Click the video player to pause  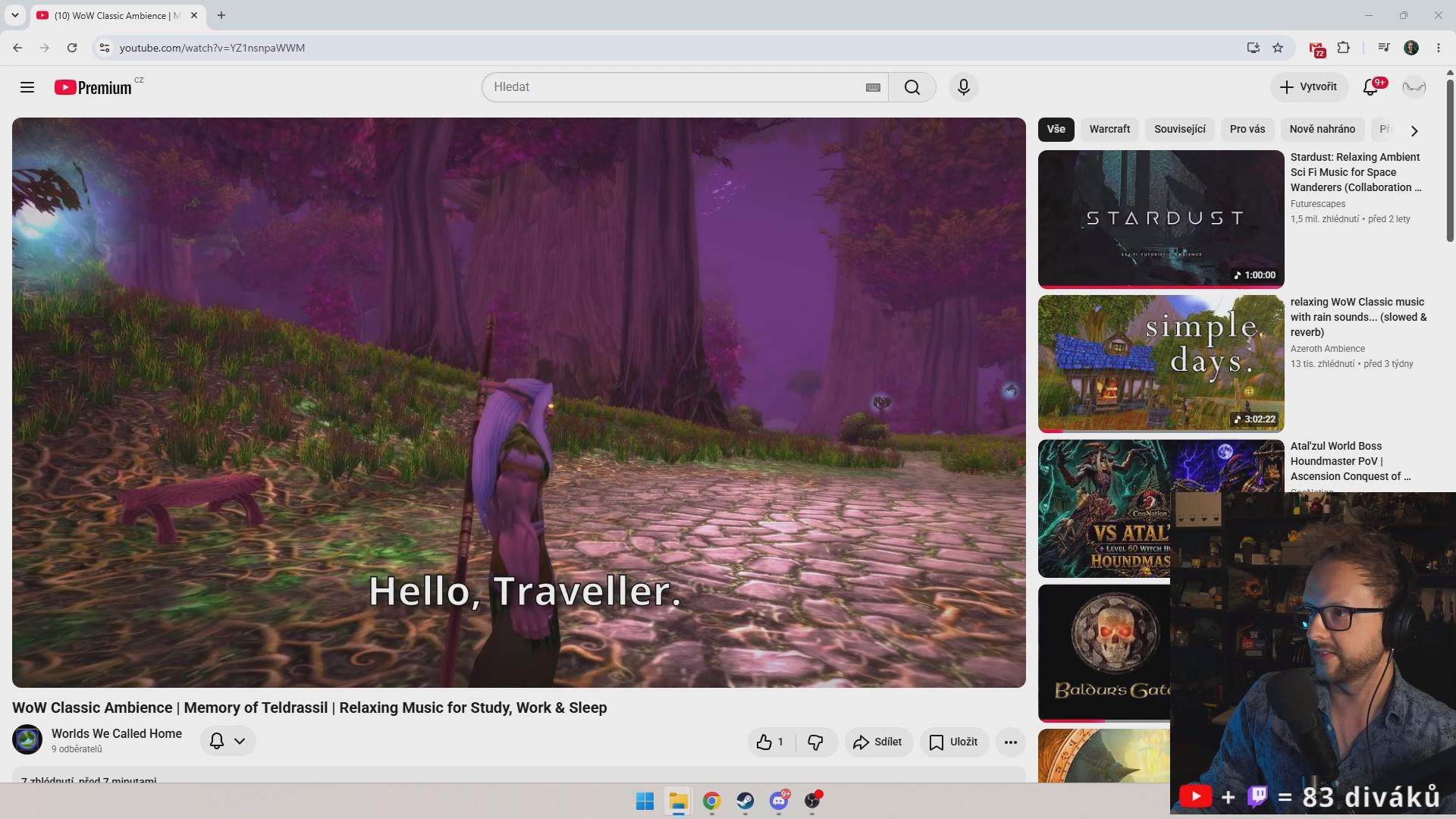tap(519, 403)
